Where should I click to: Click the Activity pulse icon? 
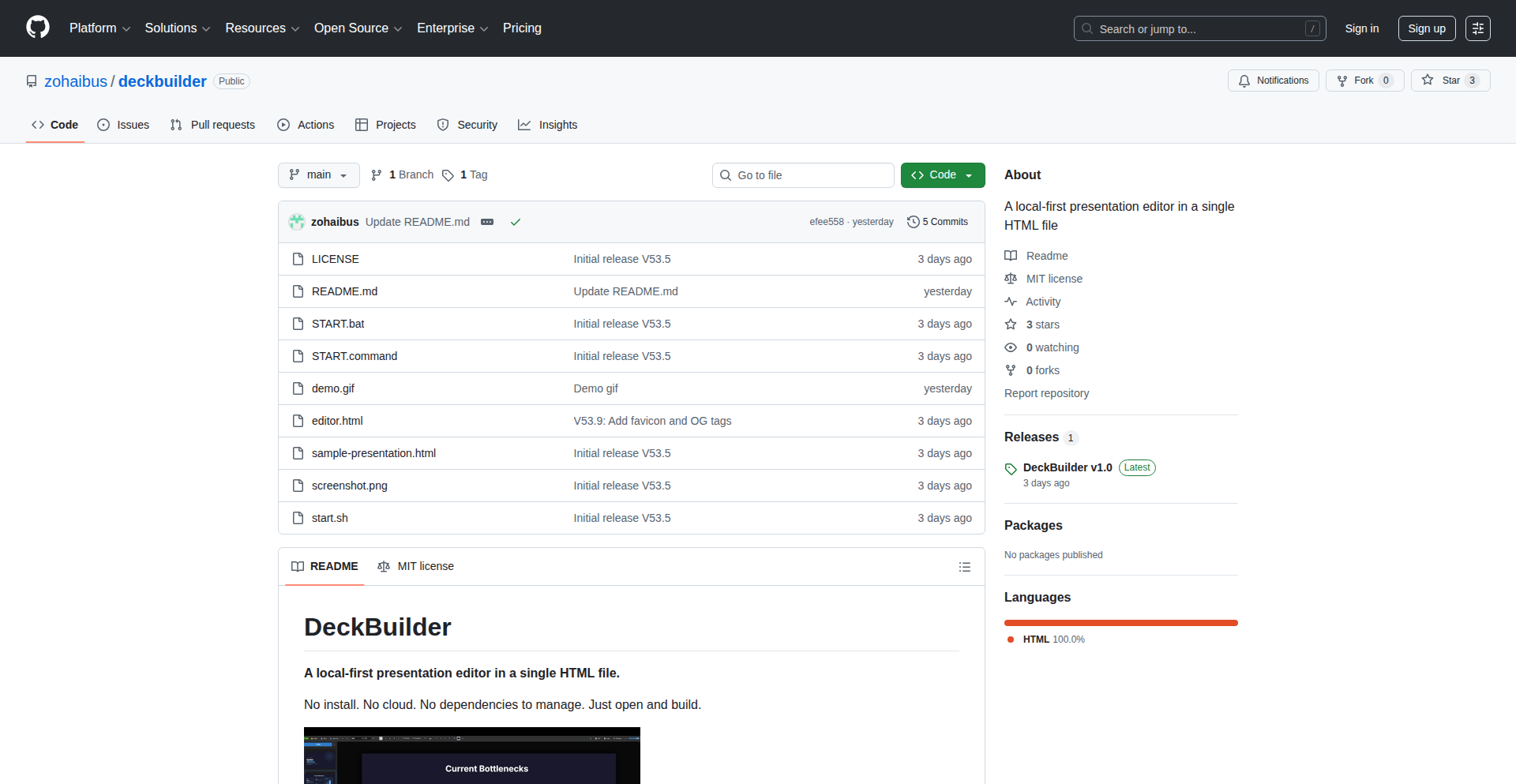click(1011, 301)
